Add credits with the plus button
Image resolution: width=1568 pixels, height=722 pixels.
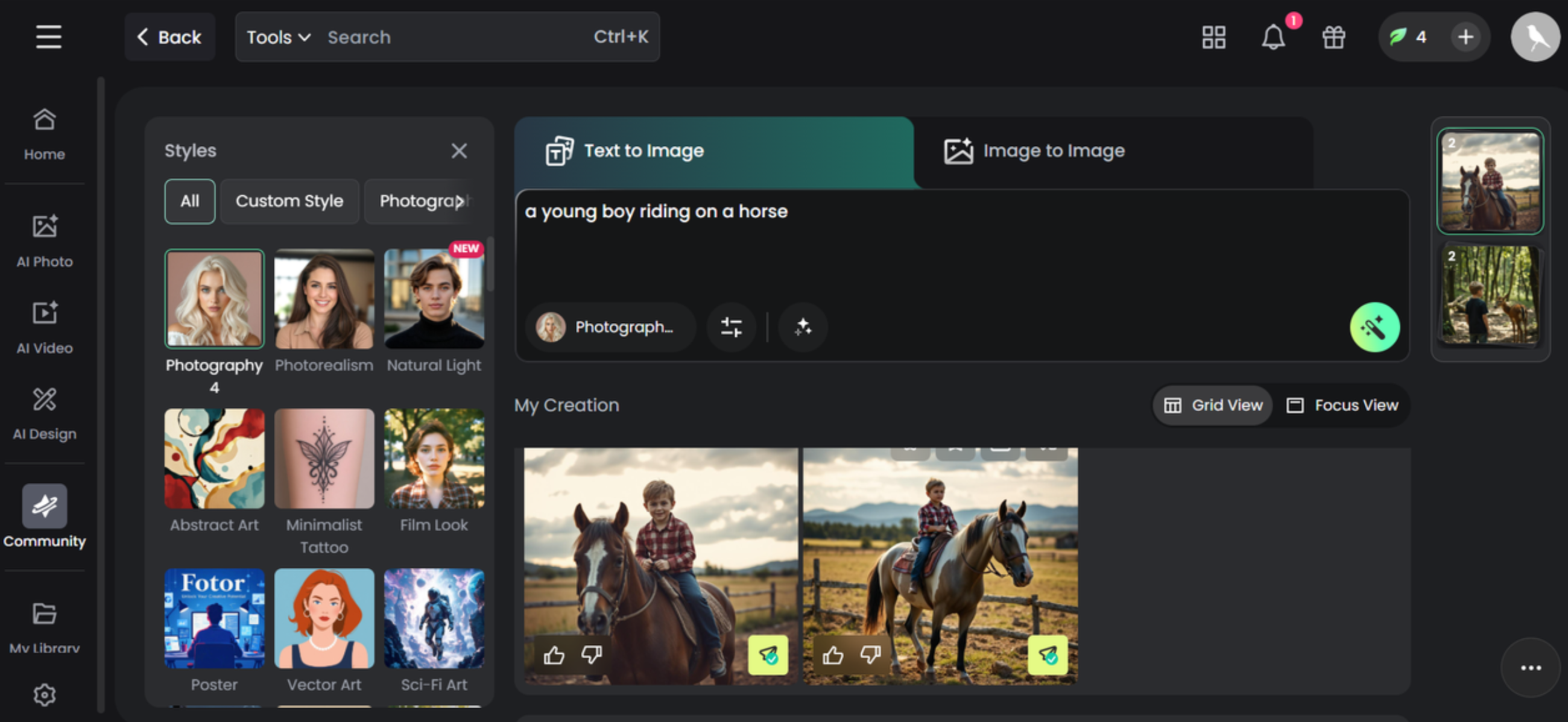click(1465, 37)
